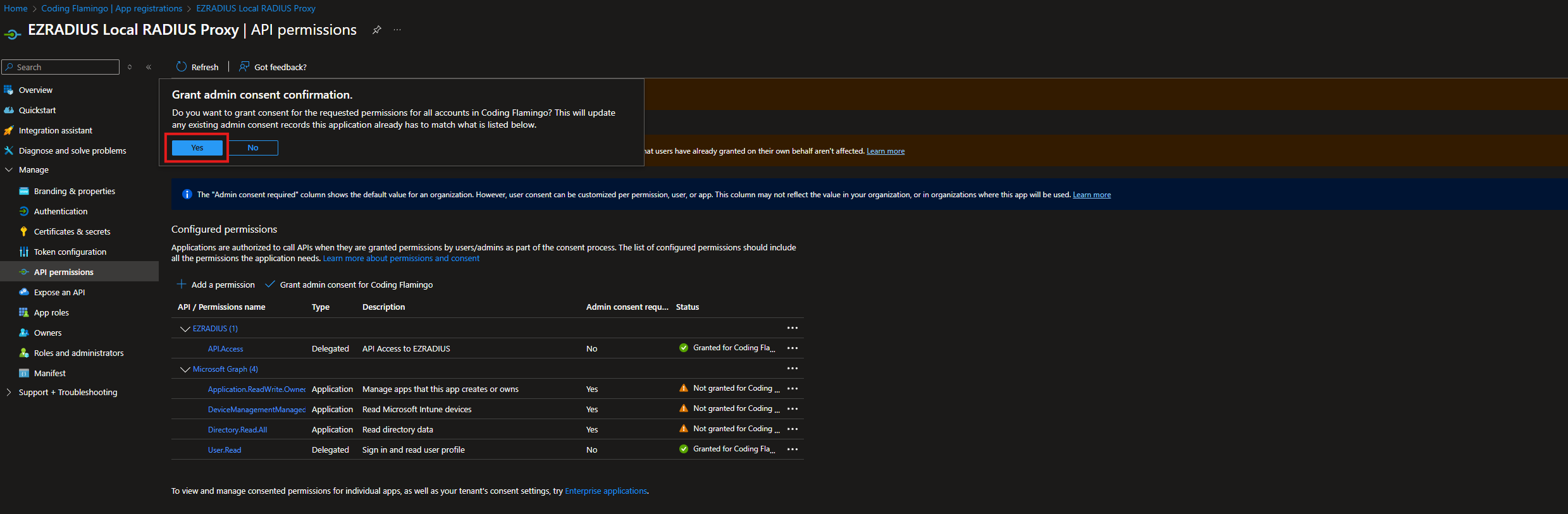Open the Application.ReadWrite.OwnedBy permission link

click(257, 389)
